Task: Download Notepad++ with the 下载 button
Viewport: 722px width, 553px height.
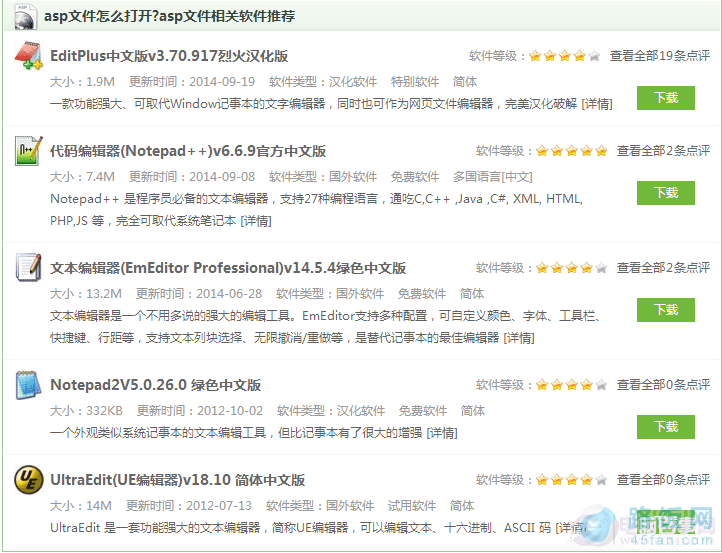Action: point(666,192)
